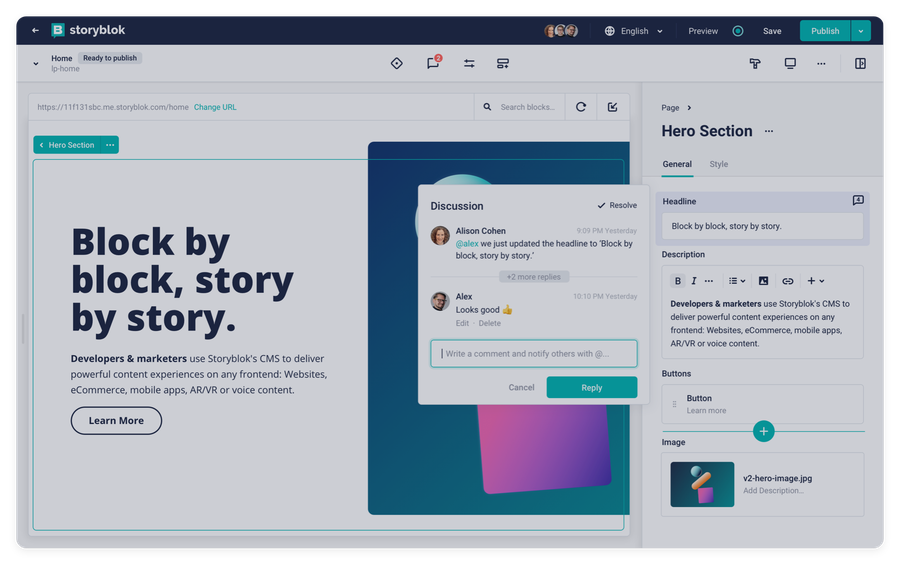Viewport: 900px width, 564px height.
Task: Click Add Description under image name
Action: 773,491
